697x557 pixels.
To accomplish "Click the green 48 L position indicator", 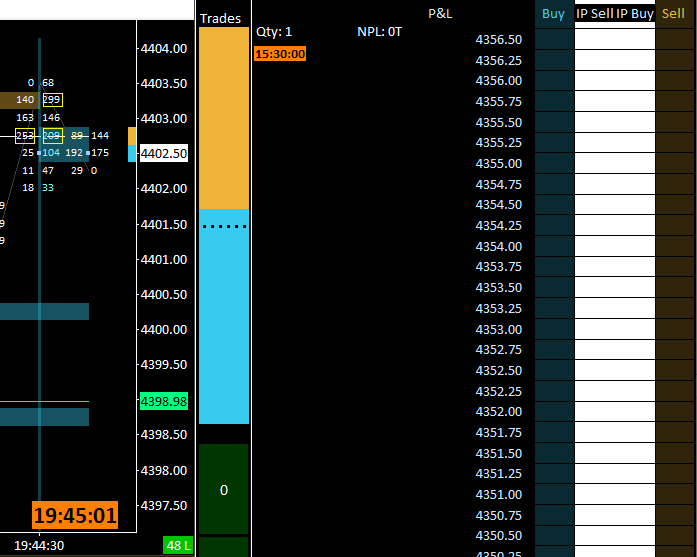I will (178, 545).
